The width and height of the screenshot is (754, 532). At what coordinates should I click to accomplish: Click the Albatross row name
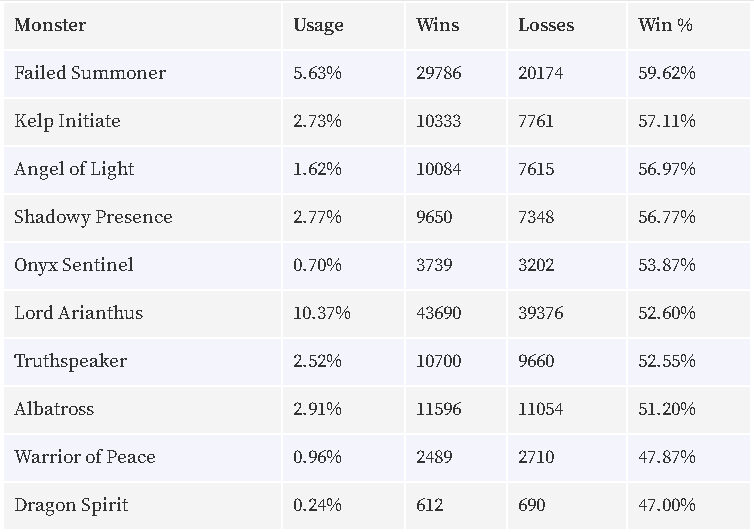click(54, 409)
